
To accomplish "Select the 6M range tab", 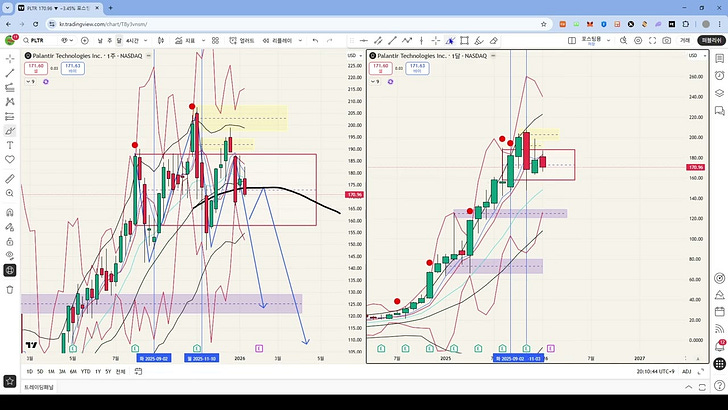I will (73, 371).
